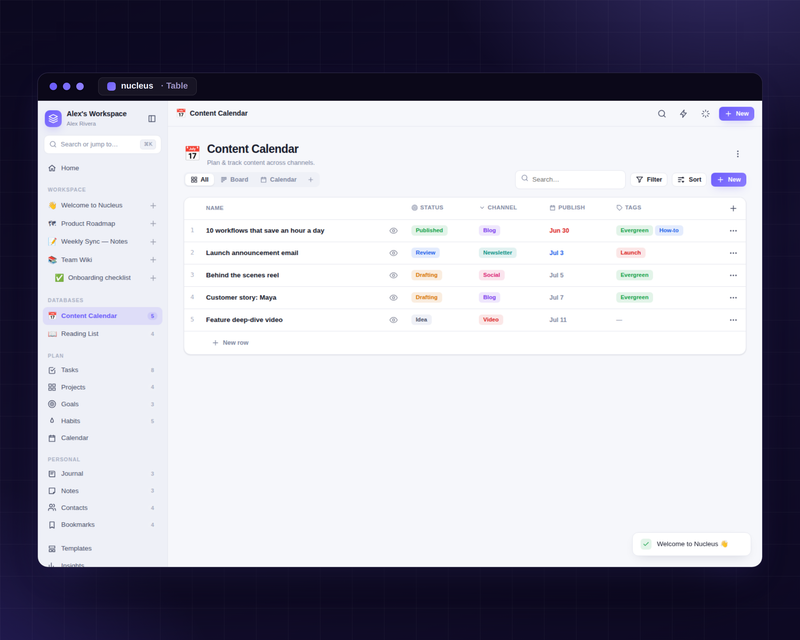The height and width of the screenshot is (640, 800).
Task: Click the Published status tag in row one
Action: 429,231
